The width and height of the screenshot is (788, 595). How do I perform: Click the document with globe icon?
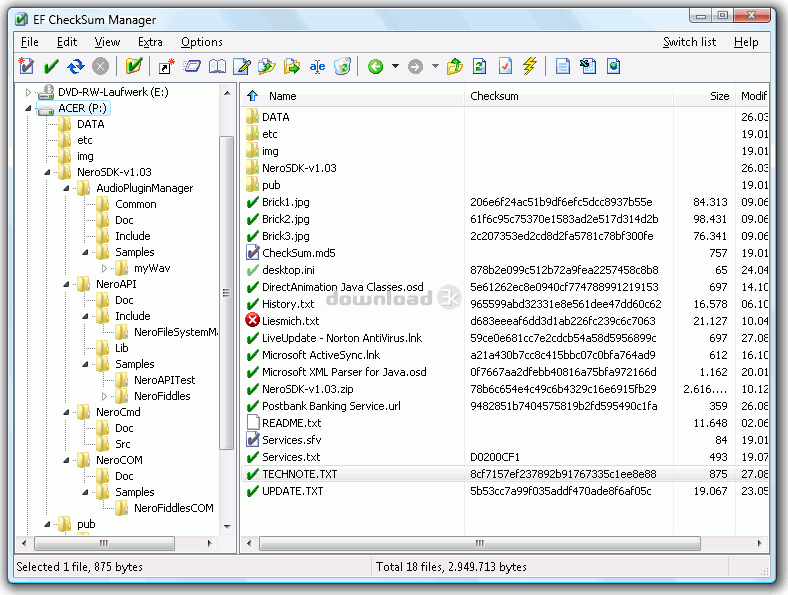pos(613,66)
